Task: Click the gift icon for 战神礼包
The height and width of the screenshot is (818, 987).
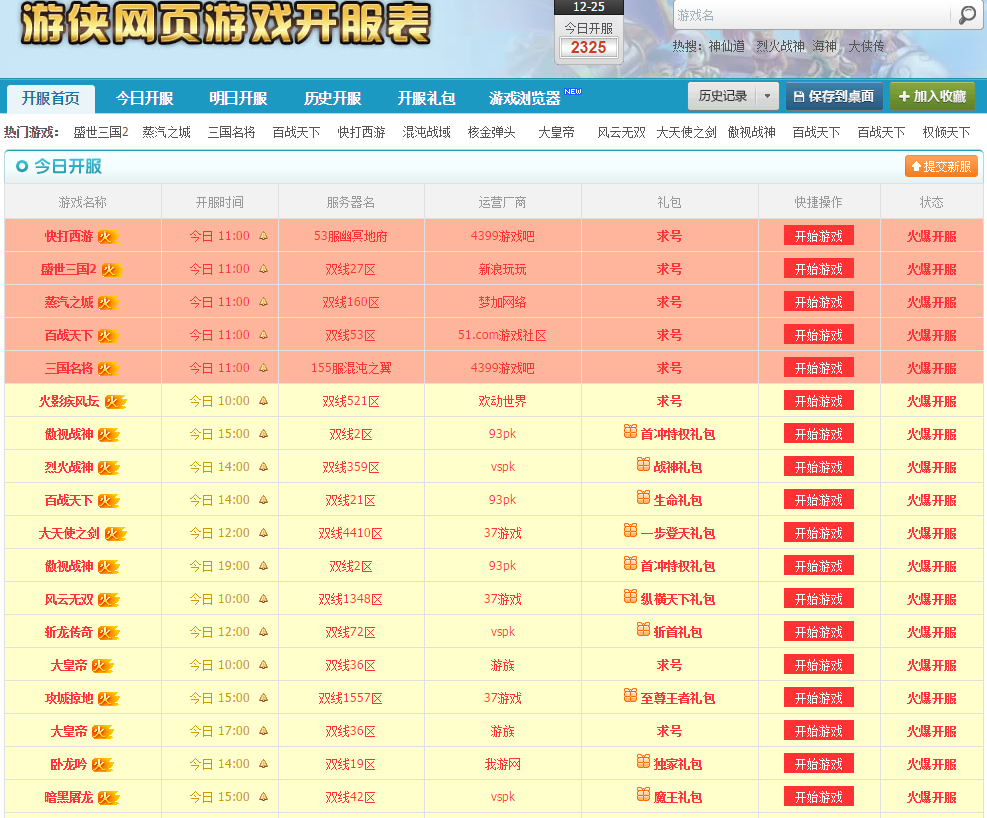Action: 643,465
